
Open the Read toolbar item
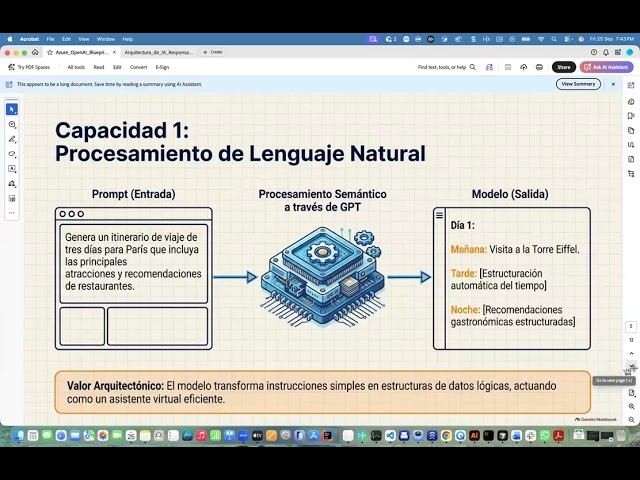pyautogui.click(x=99, y=67)
